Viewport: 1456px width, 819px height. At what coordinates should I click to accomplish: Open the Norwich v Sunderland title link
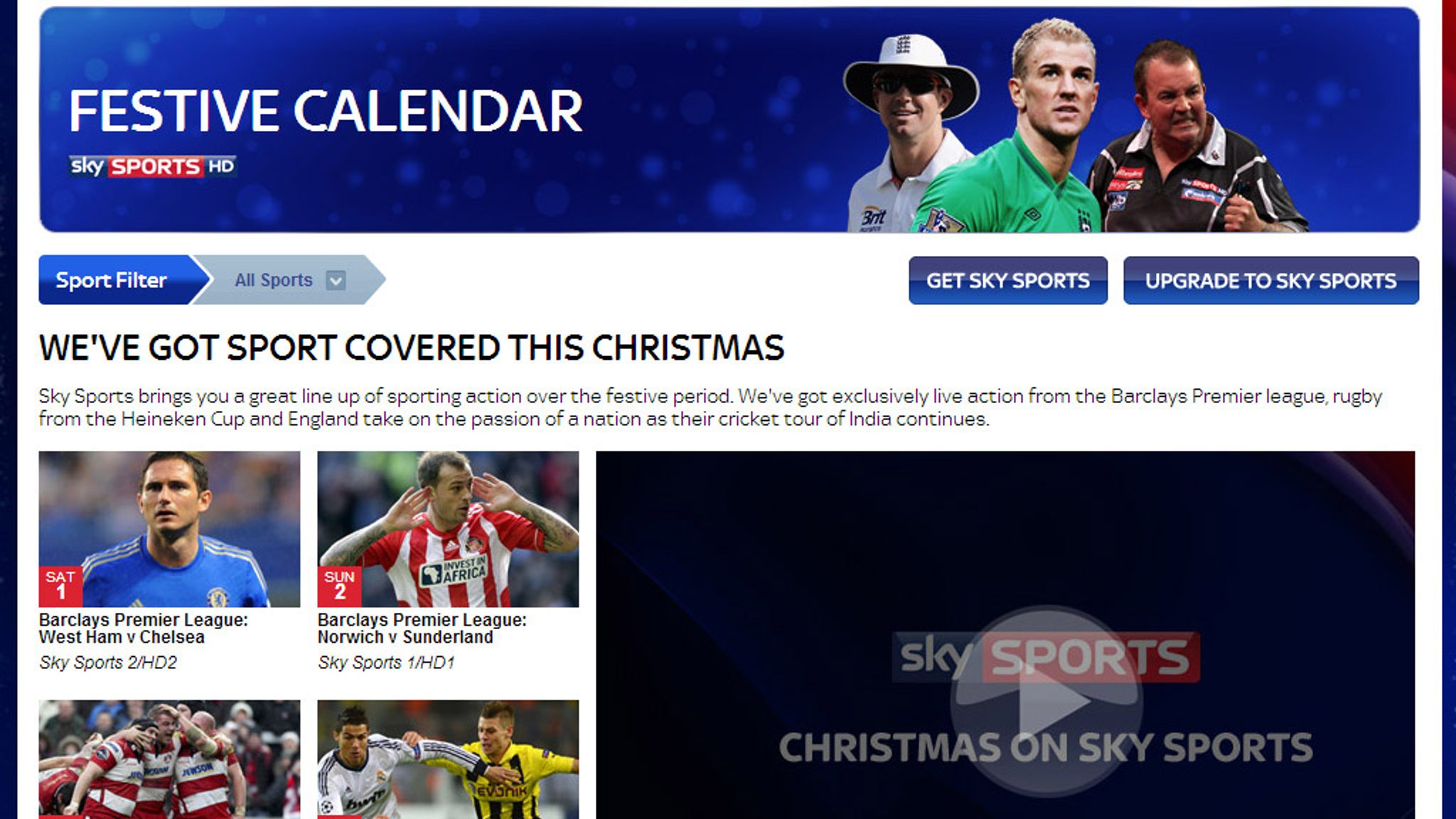point(422,628)
